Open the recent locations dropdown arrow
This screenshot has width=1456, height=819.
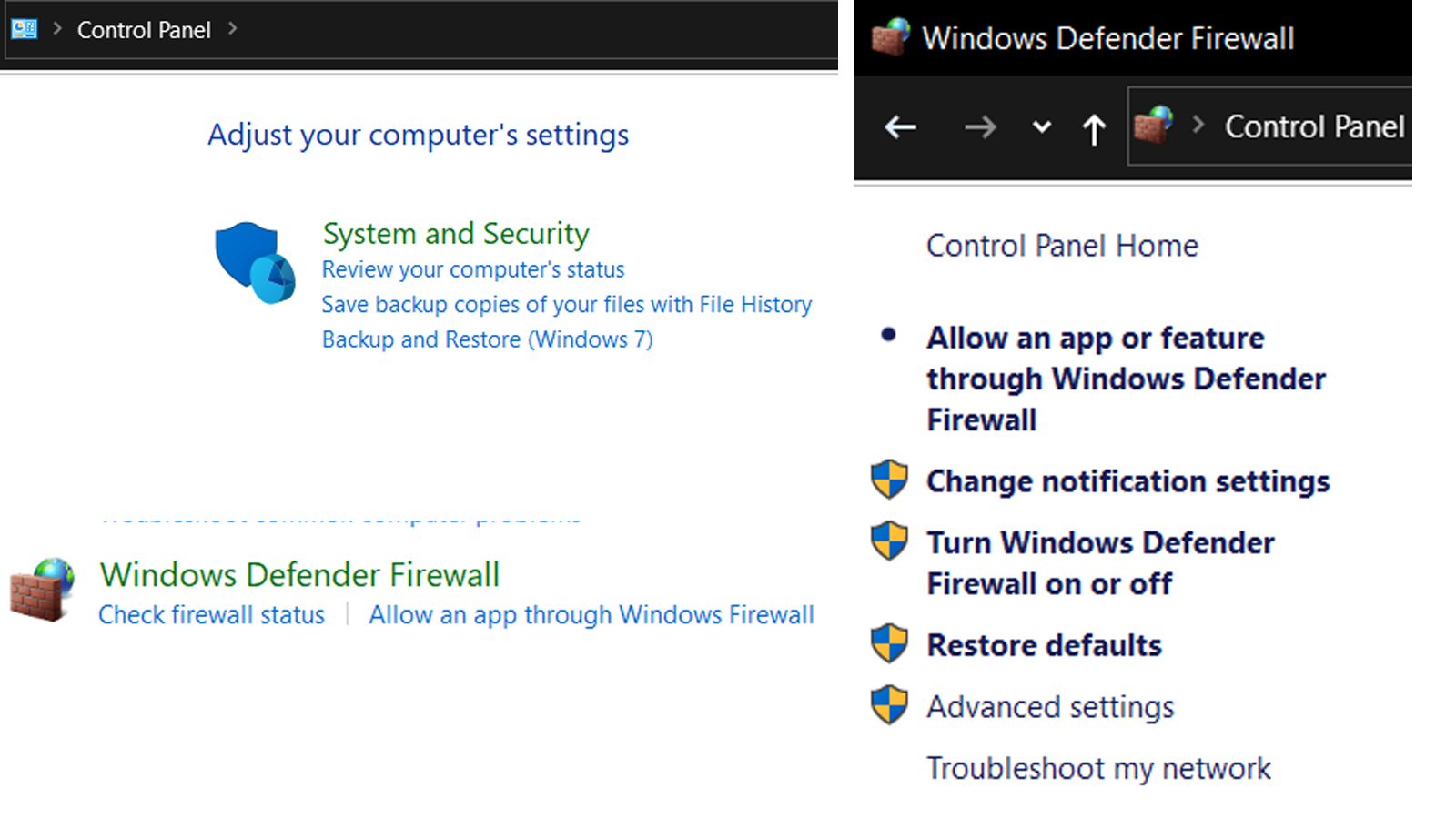point(1042,127)
